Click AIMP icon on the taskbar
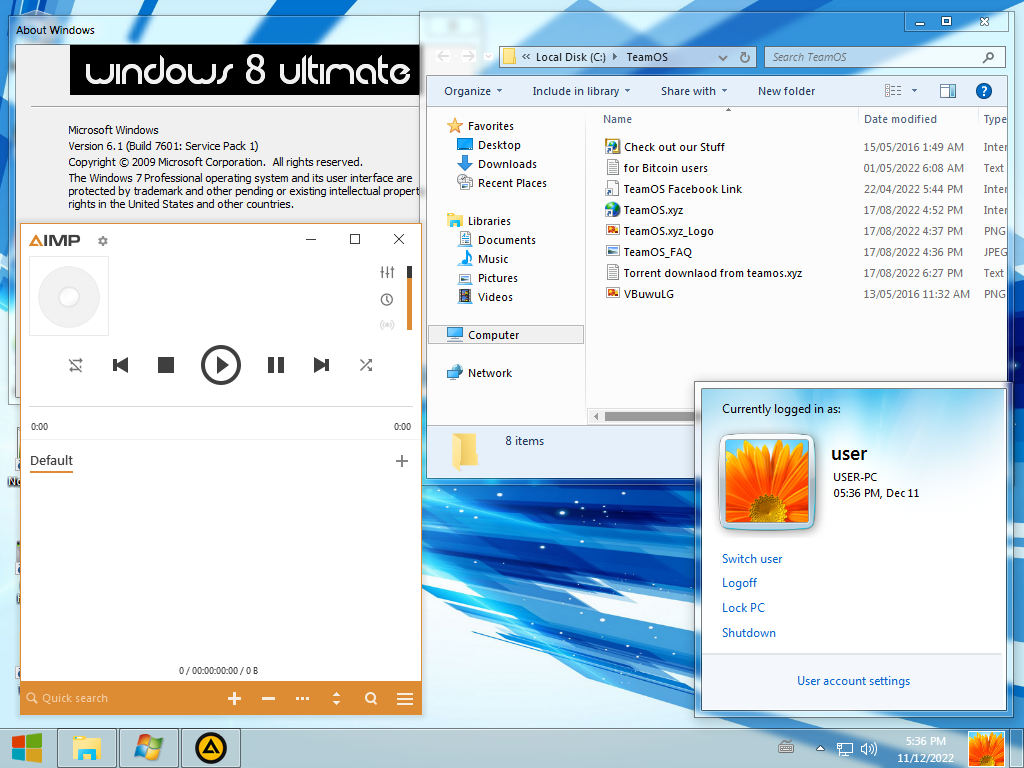1024x768 pixels. (210, 748)
